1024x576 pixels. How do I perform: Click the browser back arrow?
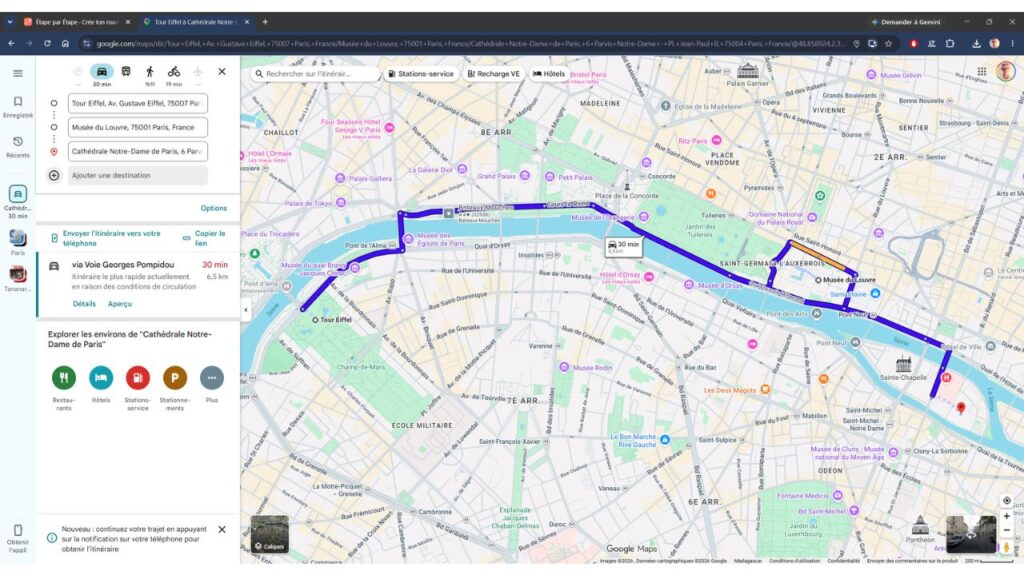[12, 44]
